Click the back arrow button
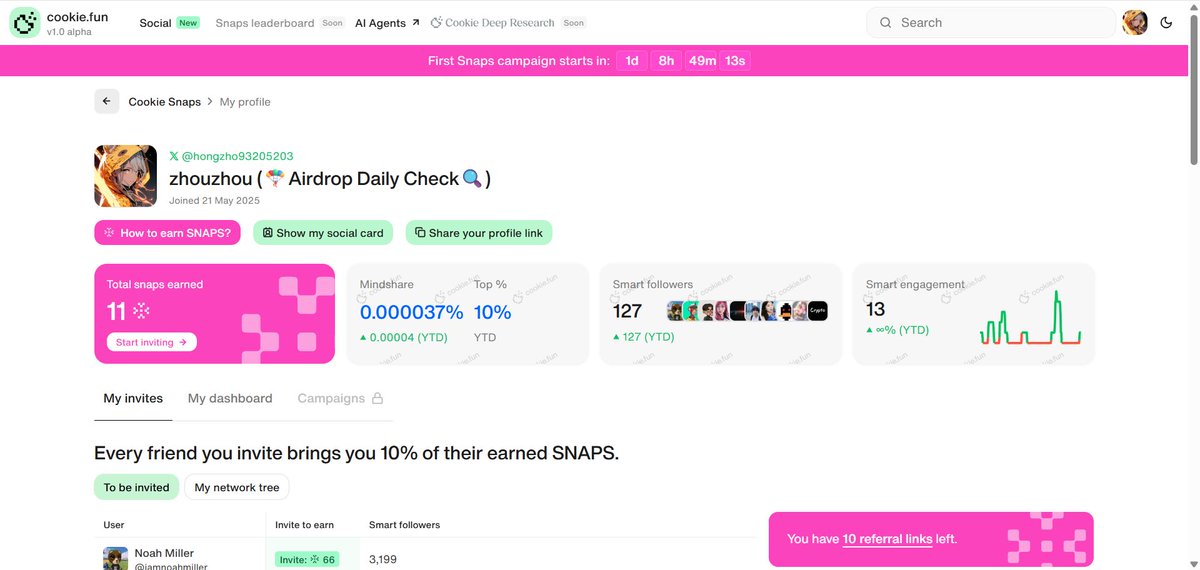 click(x=107, y=102)
